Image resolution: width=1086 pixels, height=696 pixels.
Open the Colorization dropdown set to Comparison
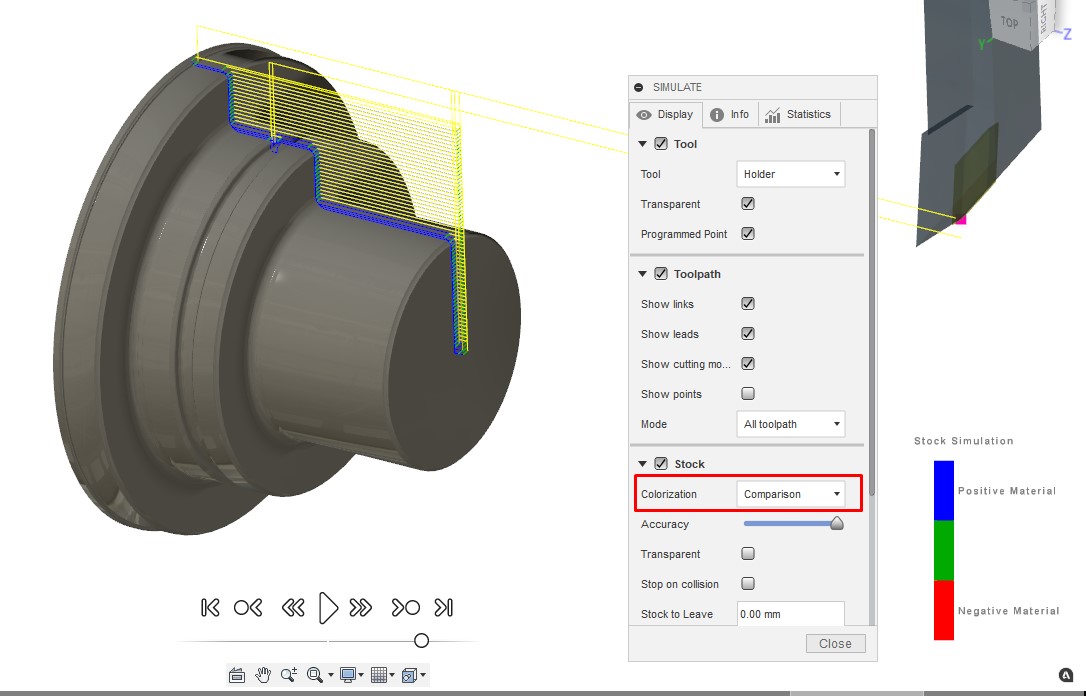click(x=790, y=493)
